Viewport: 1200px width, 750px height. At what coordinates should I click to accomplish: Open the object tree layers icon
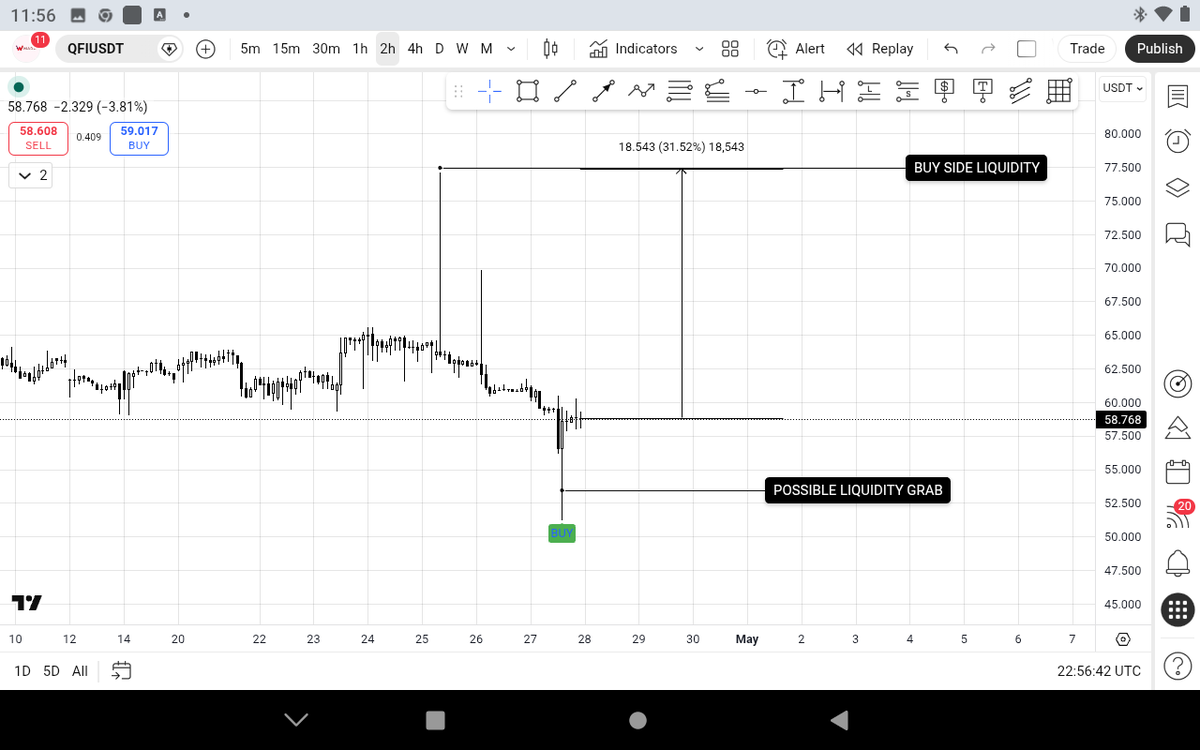tap(1177, 188)
